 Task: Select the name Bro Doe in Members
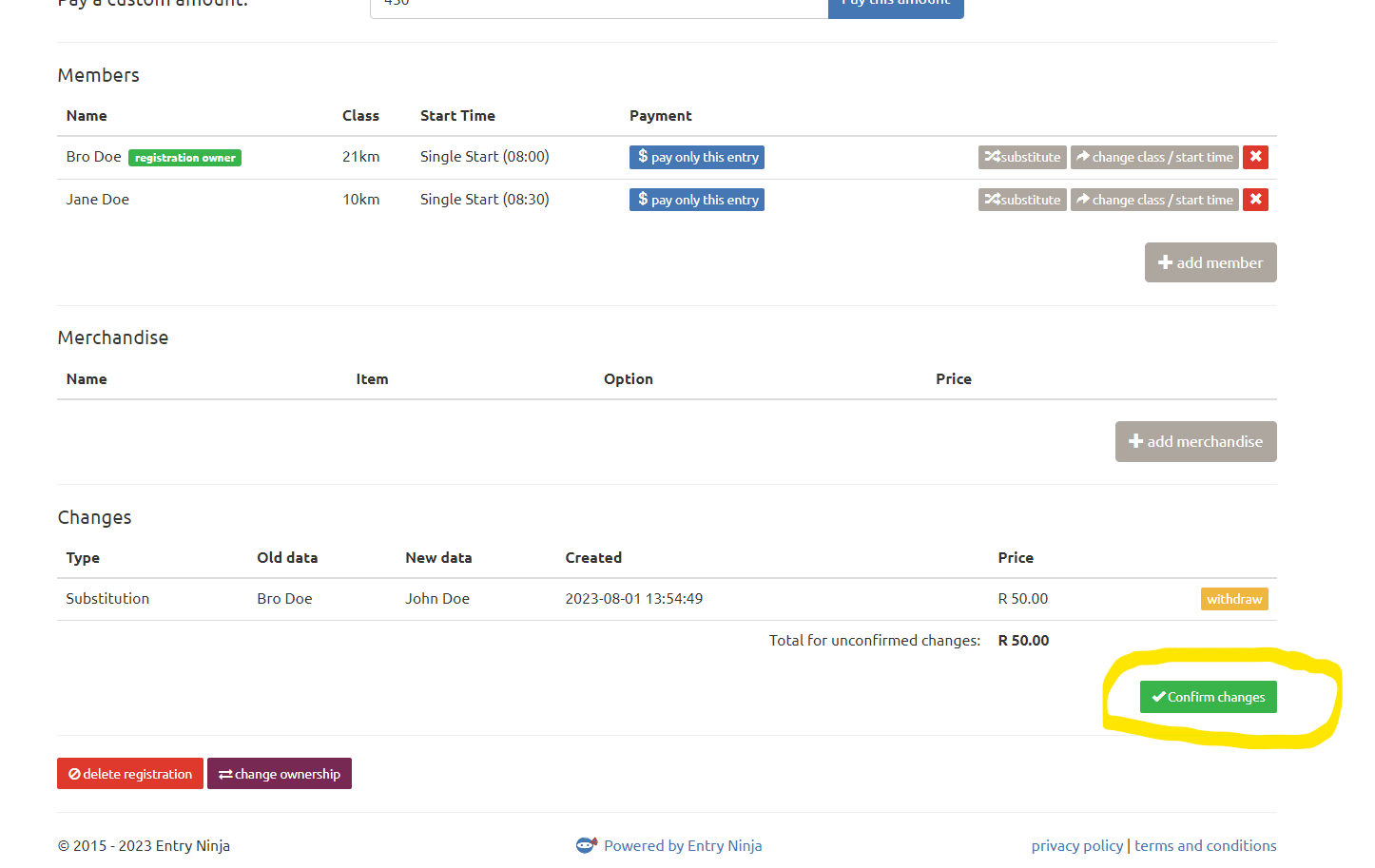click(94, 157)
